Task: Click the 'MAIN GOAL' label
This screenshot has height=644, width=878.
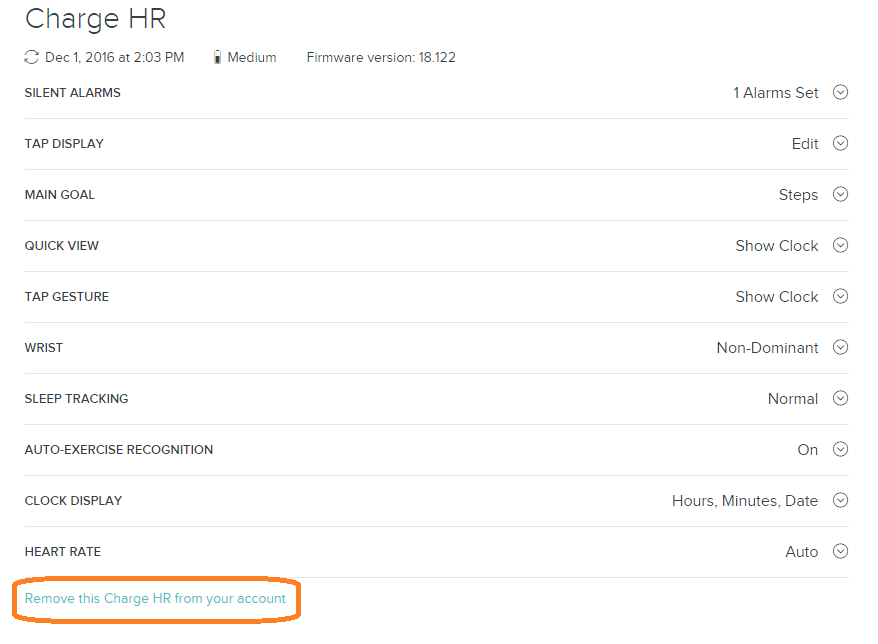Action: tap(59, 195)
